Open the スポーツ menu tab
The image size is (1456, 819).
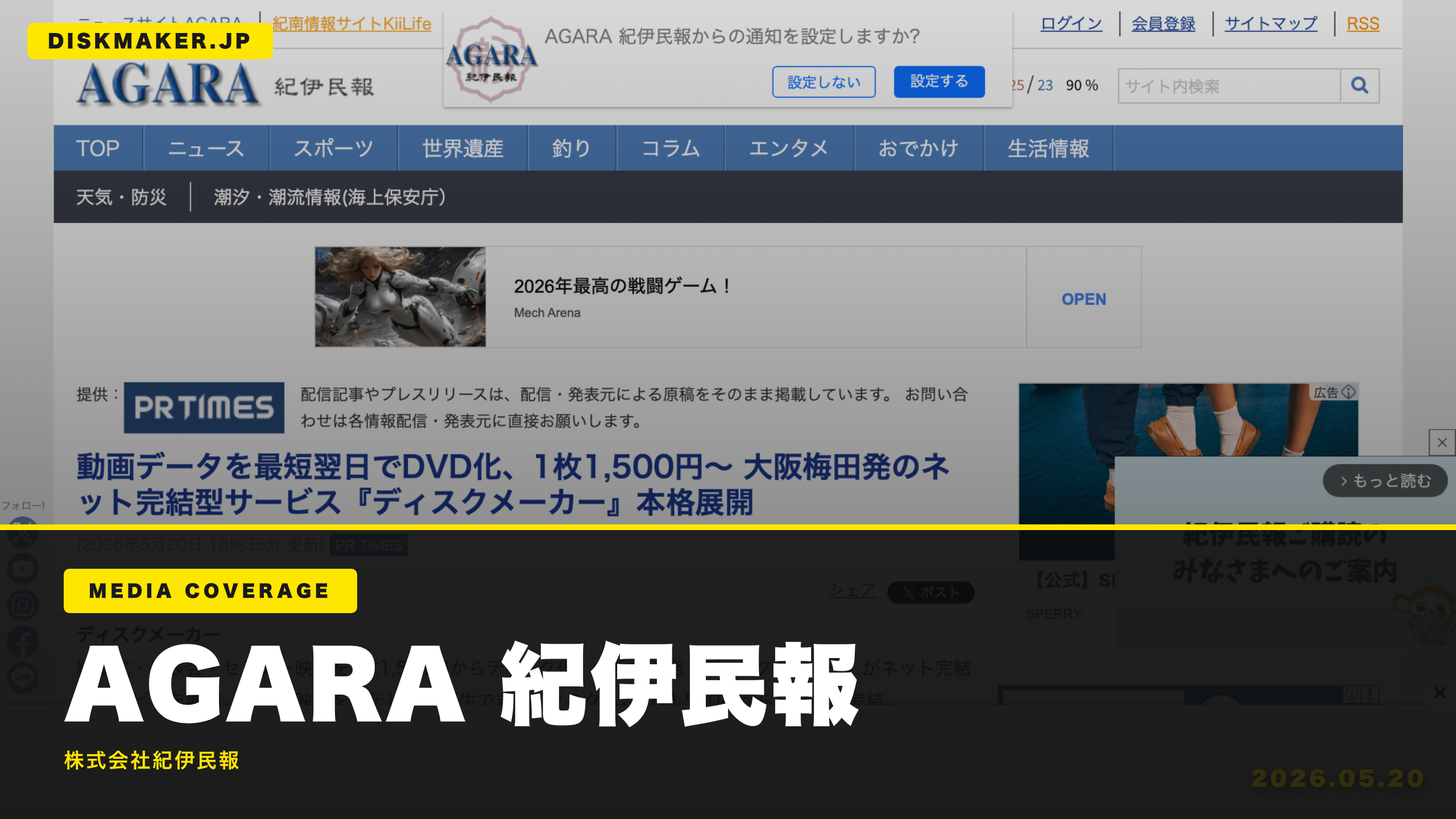tap(334, 148)
